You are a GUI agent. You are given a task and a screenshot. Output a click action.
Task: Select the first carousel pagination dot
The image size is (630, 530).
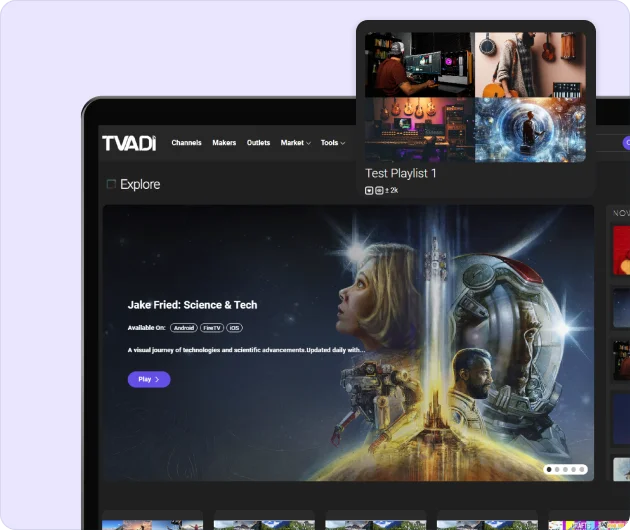549,469
